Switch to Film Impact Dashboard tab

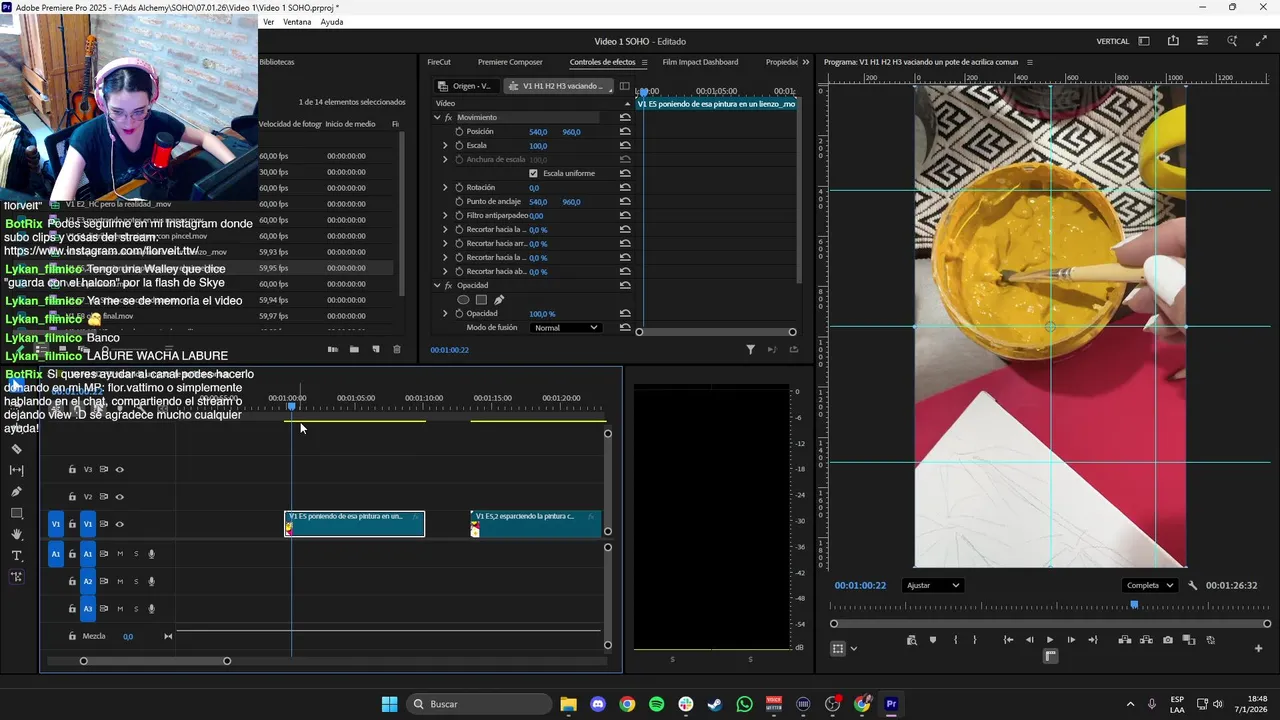(700, 62)
